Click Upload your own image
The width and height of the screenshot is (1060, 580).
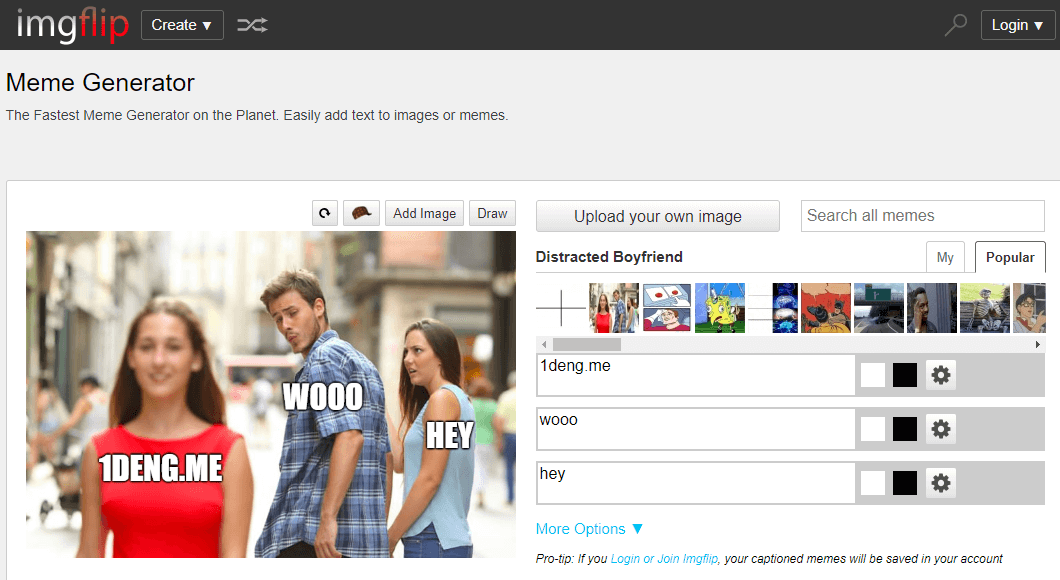pos(658,216)
